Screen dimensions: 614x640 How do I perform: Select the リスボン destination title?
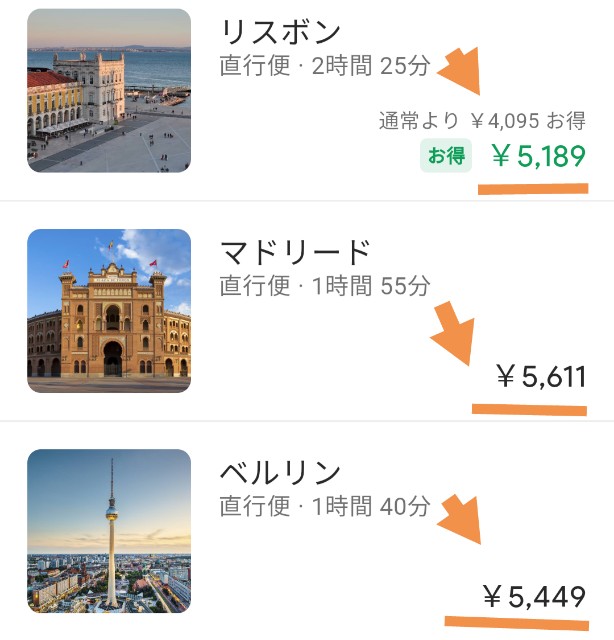[280, 32]
